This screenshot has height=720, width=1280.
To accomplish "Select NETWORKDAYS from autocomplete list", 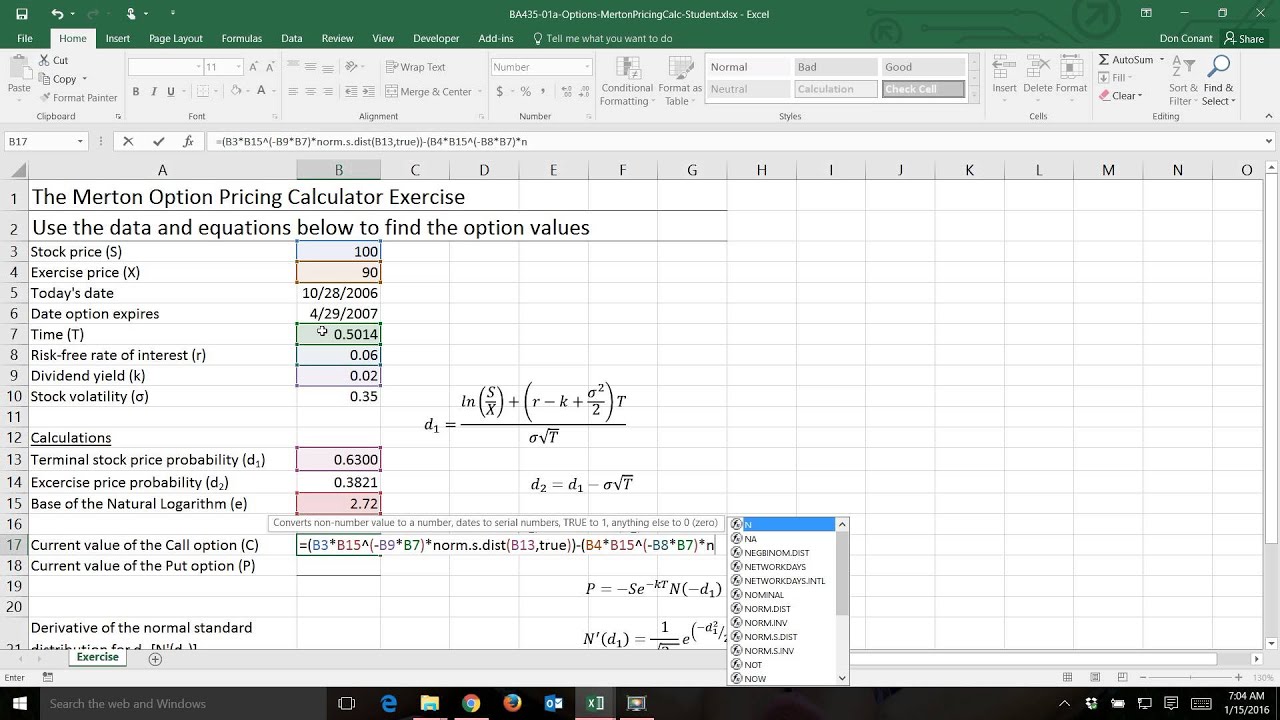I will coord(787,567).
